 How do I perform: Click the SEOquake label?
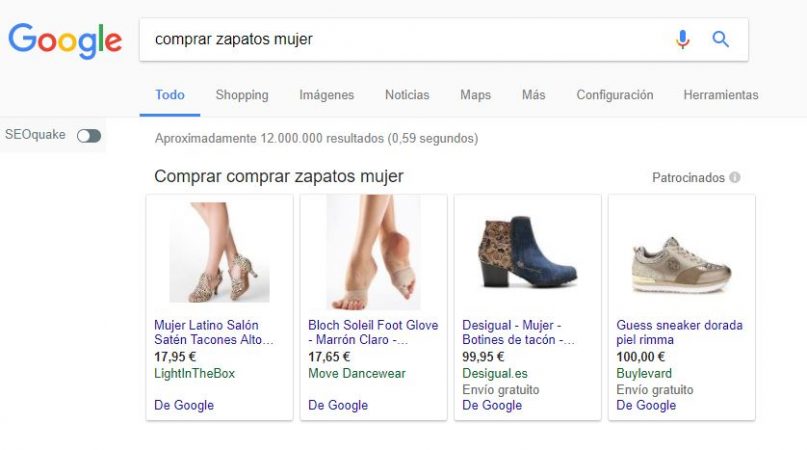tap(35, 134)
